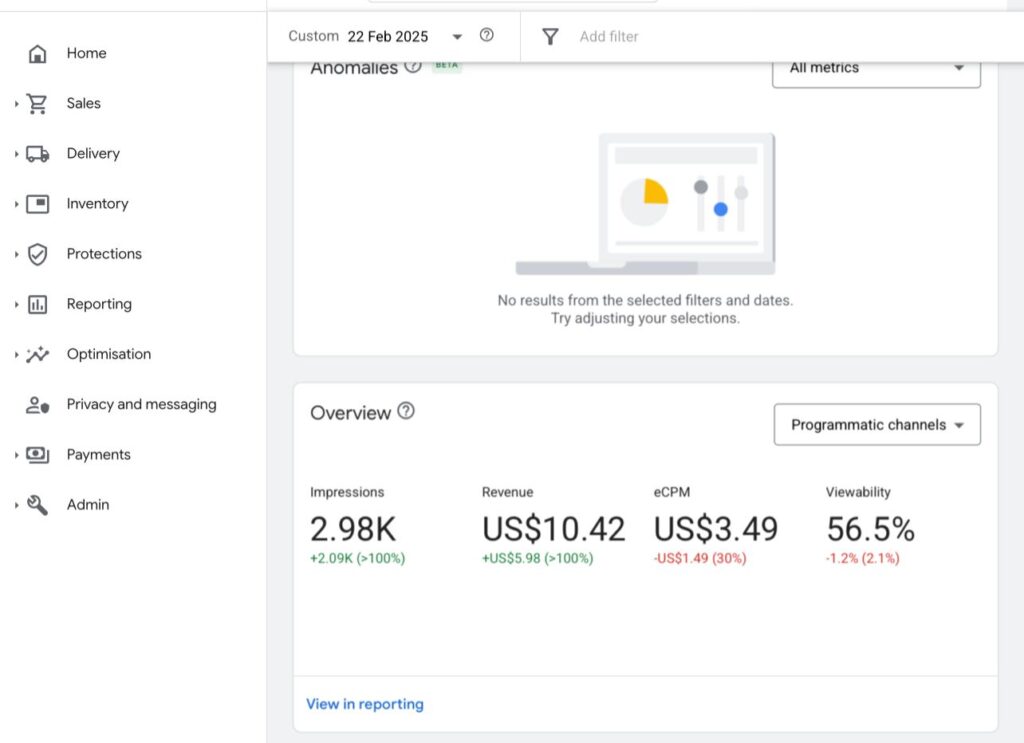Click the Payments money icon
1024x743 pixels.
click(38, 455)
